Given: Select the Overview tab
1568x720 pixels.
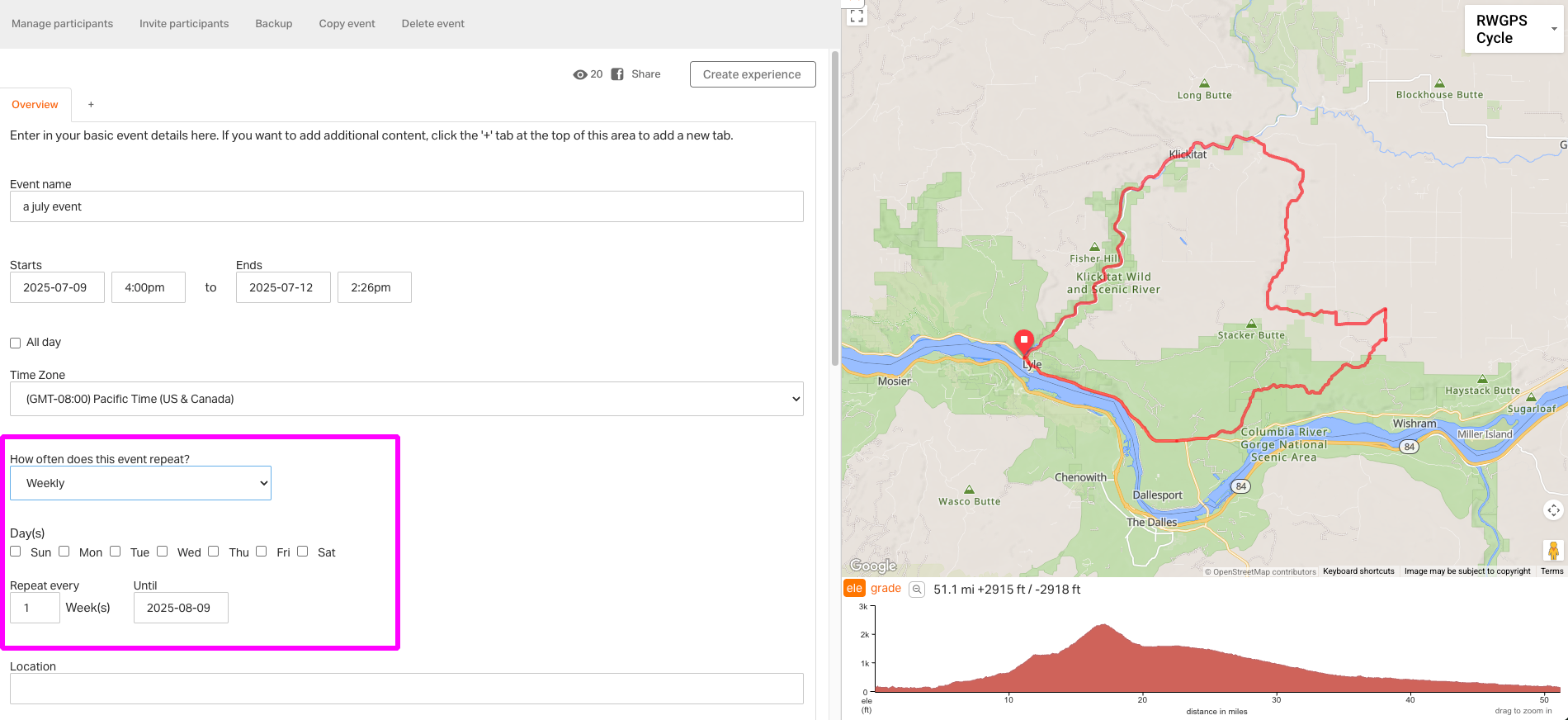Looking at the screenshot, I should 35,105.
